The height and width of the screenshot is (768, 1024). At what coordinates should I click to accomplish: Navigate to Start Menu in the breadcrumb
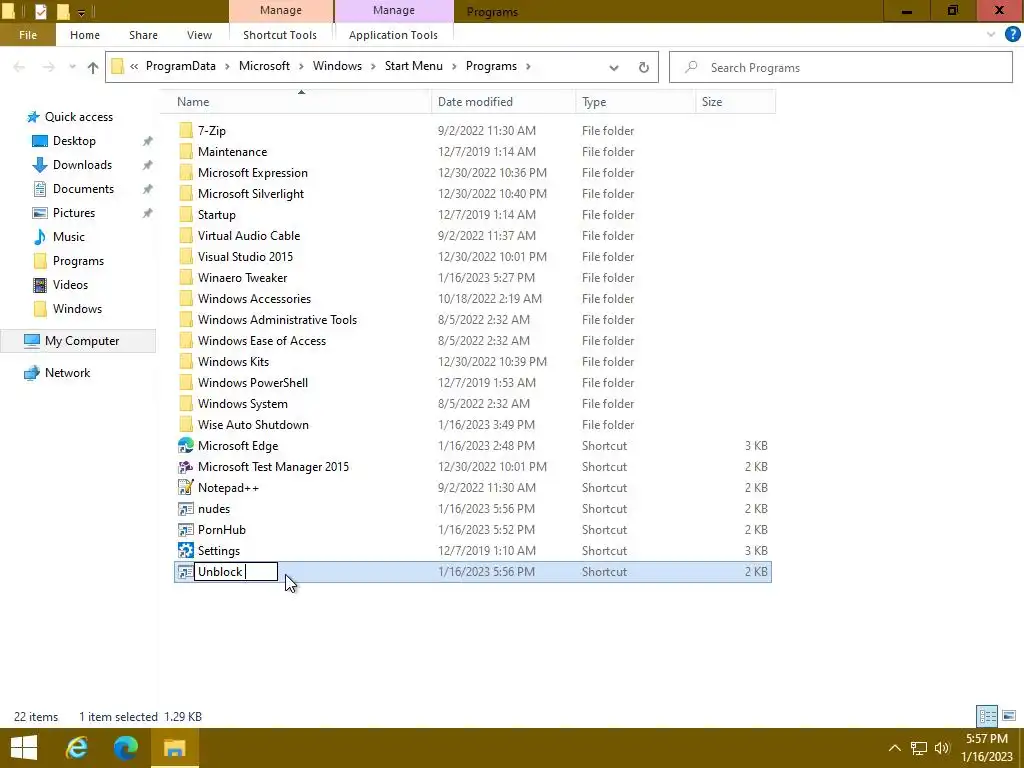coord(413,66)
